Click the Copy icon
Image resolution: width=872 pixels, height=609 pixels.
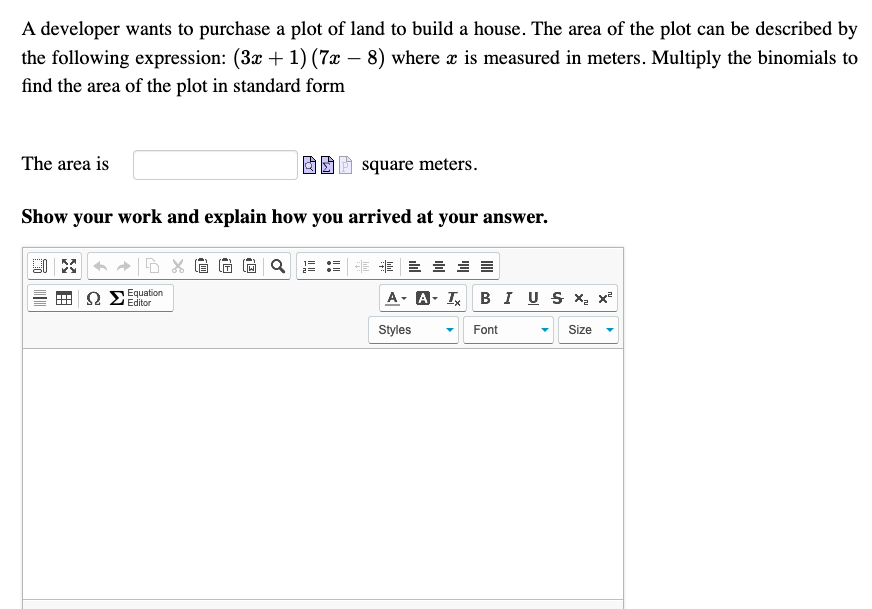[152, 266]
